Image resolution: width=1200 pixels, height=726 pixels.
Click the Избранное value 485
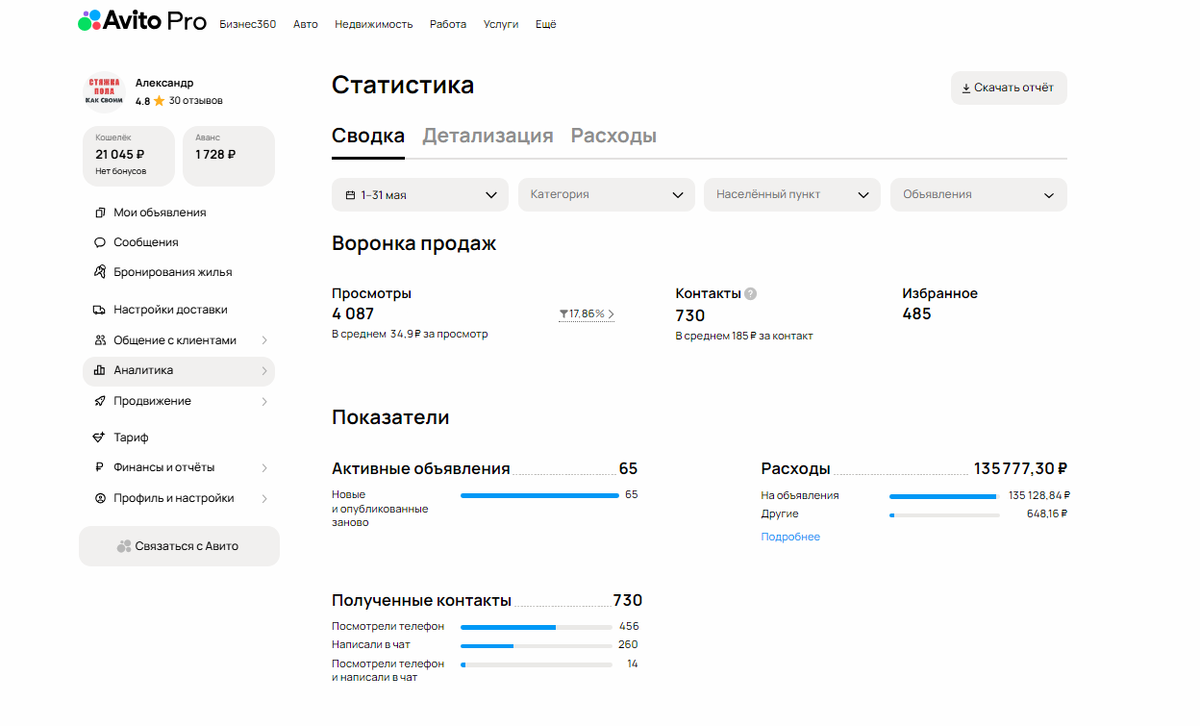click(917, 314)
